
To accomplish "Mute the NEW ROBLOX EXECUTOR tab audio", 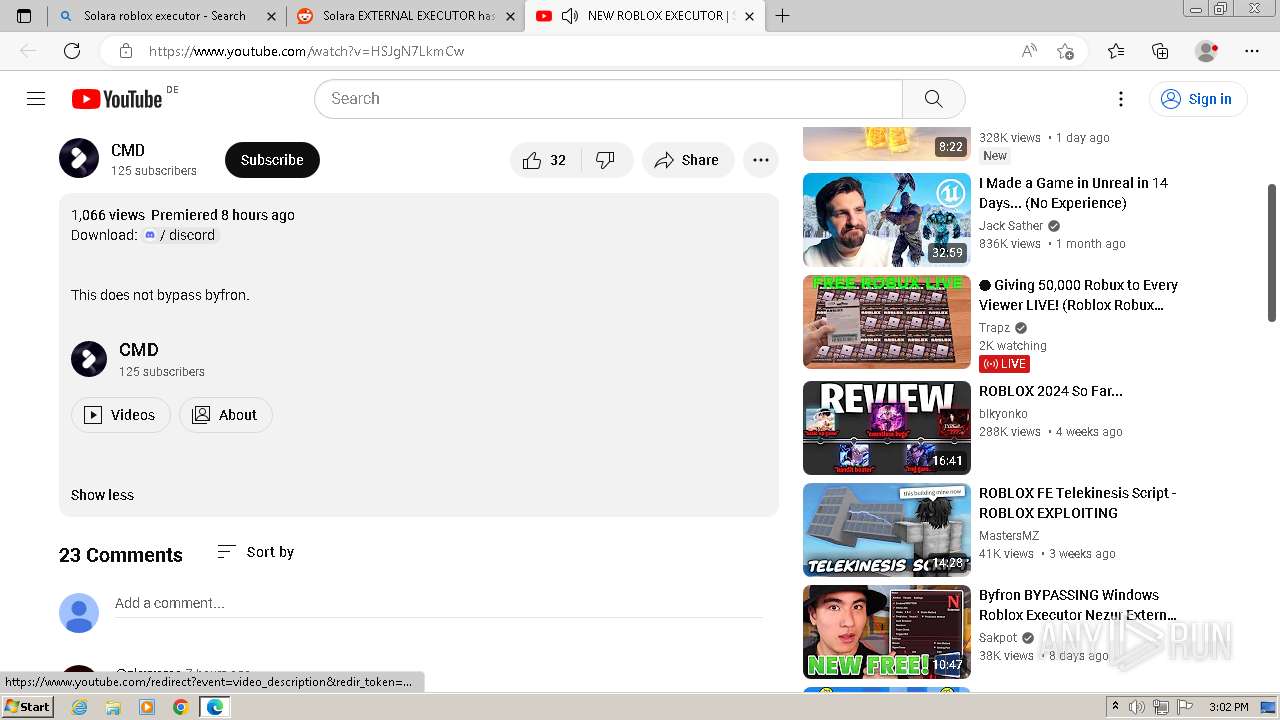I will 570,16.
